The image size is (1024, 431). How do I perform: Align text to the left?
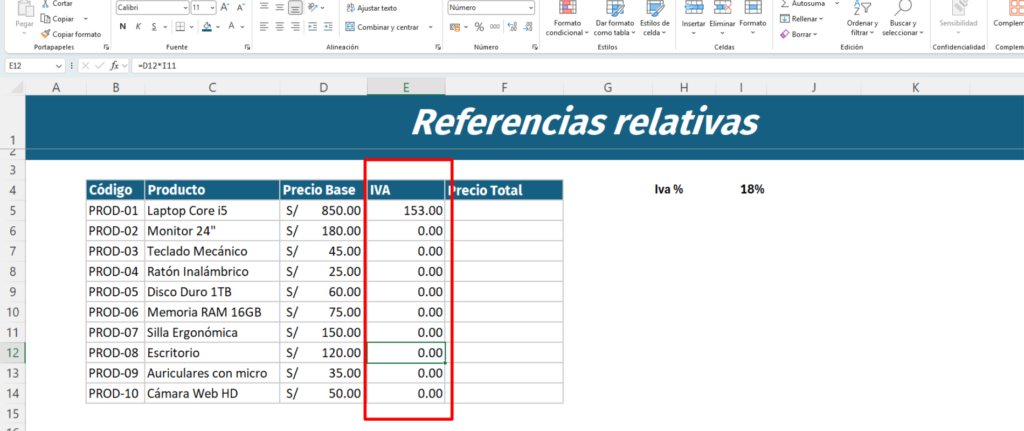(264, 27)
